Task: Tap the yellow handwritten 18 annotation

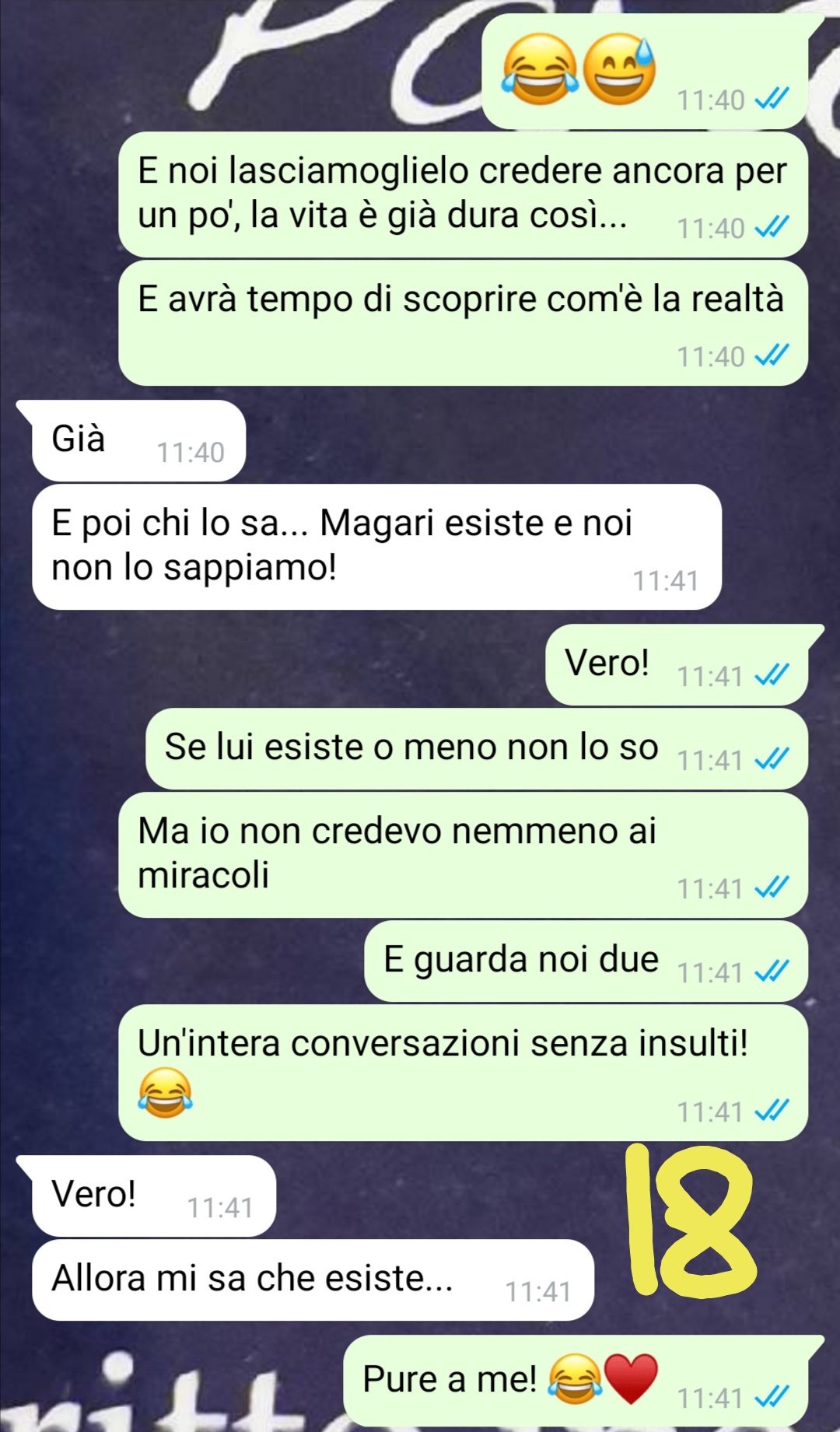Action: tap(691, 1220)
